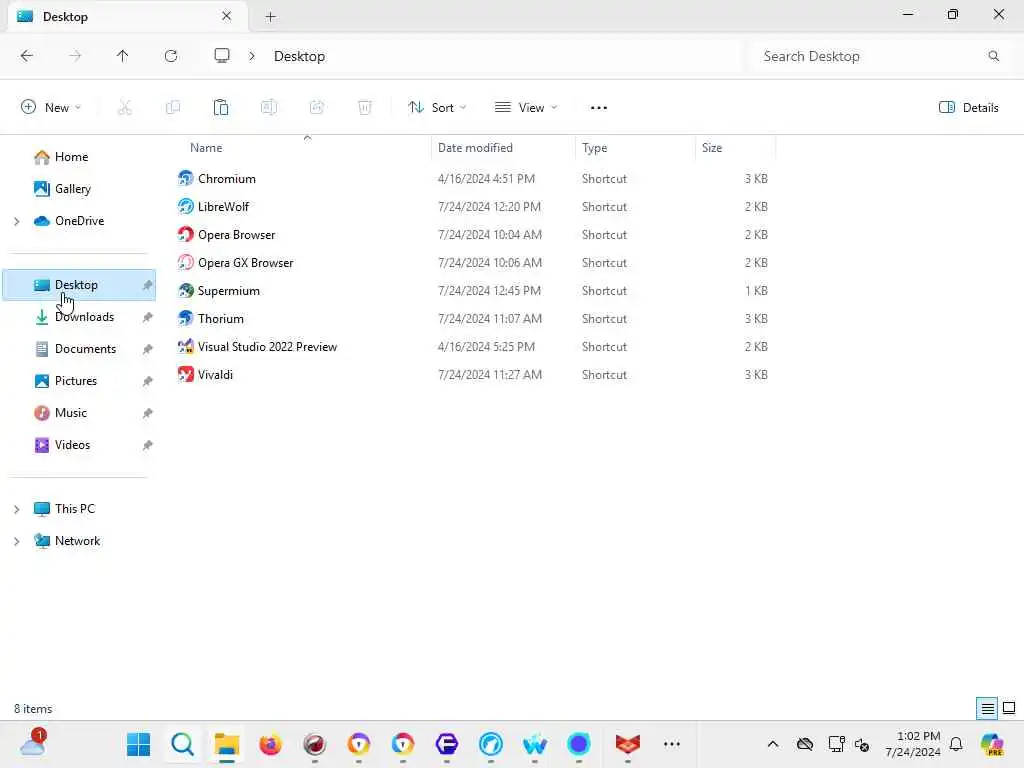This screenshot has width=1024, height=768.
Task: Open Gallery in navigation pane
Action: click(x=72, y=189)
